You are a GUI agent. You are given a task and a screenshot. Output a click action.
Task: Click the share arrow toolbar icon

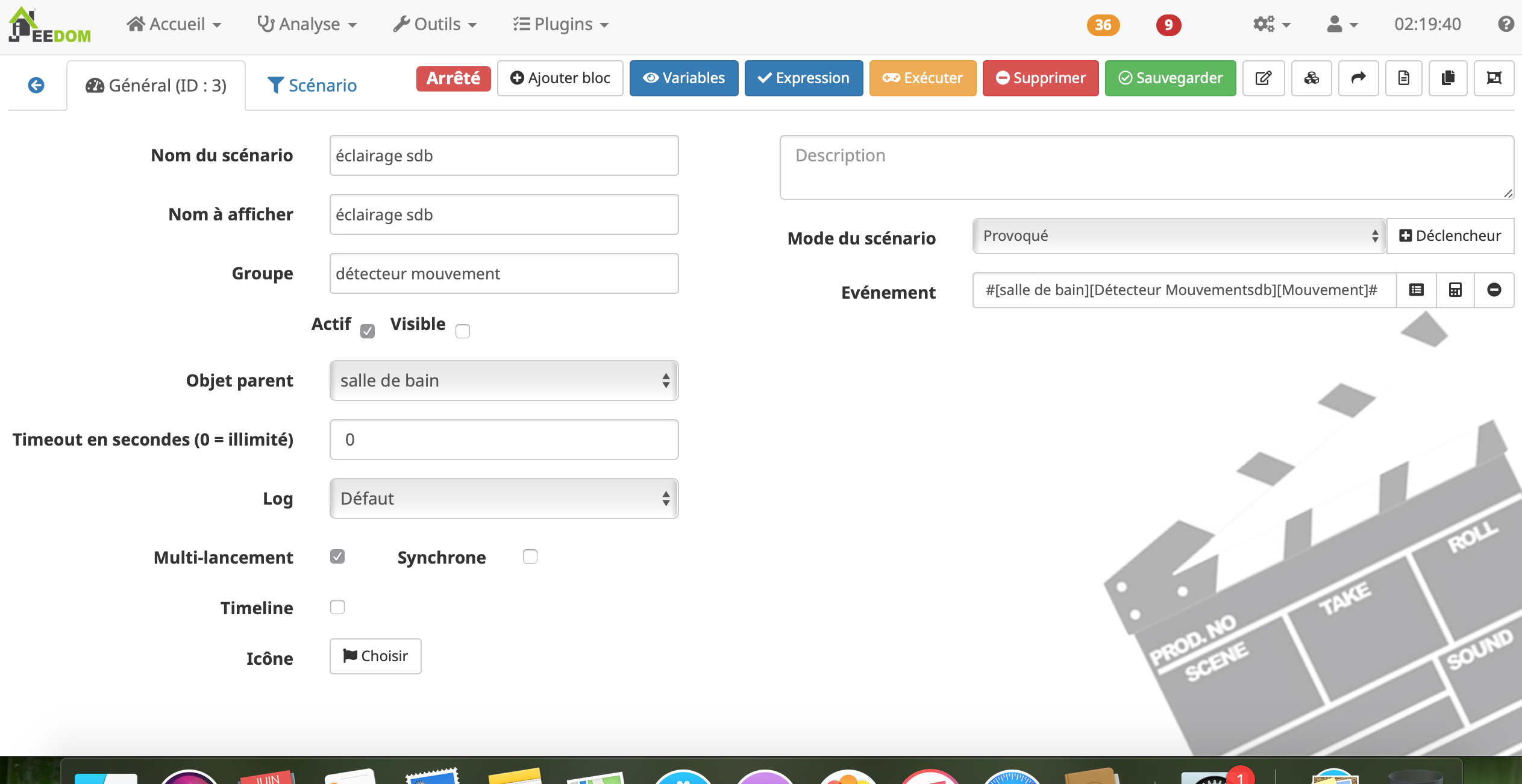(1358, 78)
